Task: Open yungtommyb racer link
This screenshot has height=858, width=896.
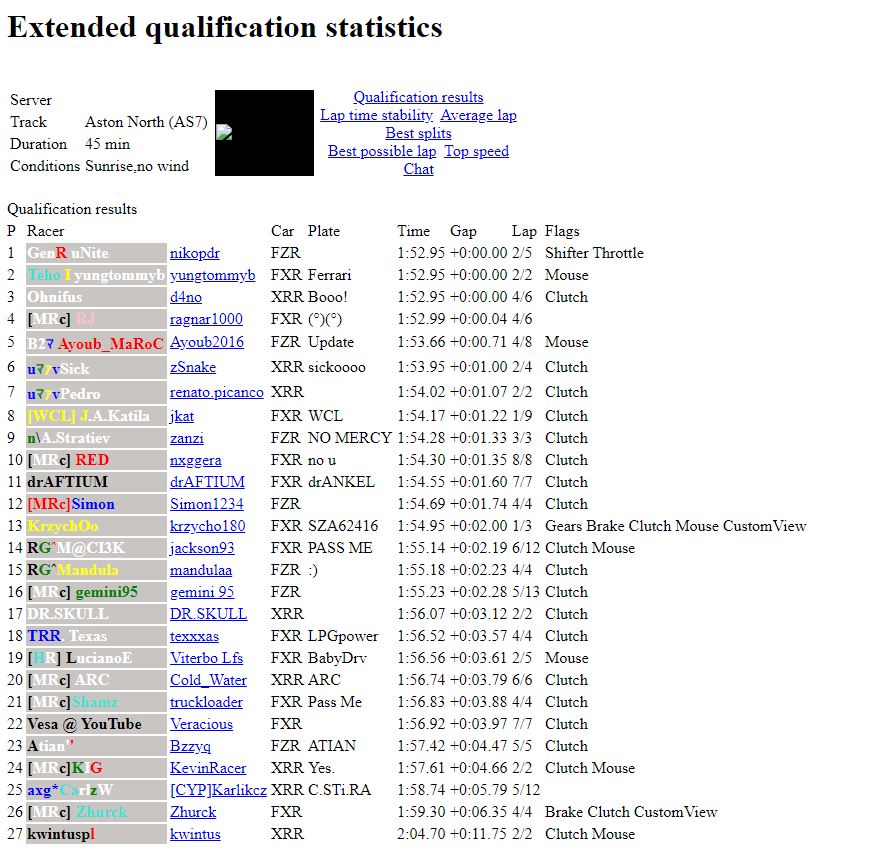Action: [x=213, y=275]
